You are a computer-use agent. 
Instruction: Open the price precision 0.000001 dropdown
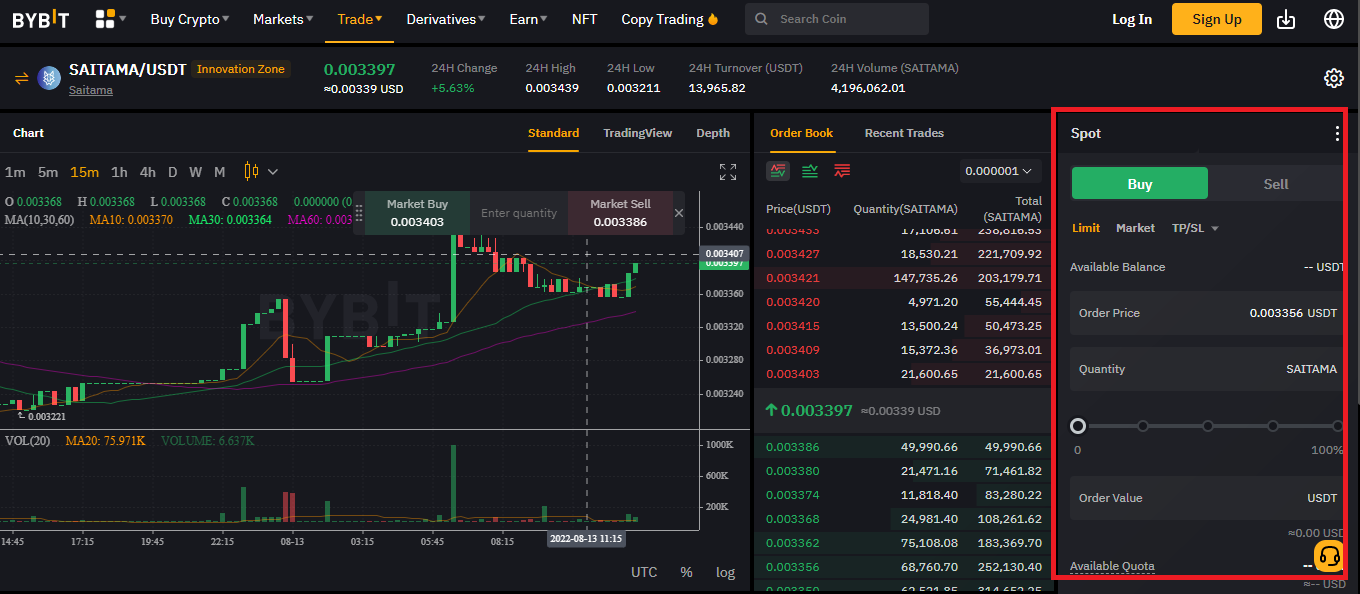point(1000,171)
